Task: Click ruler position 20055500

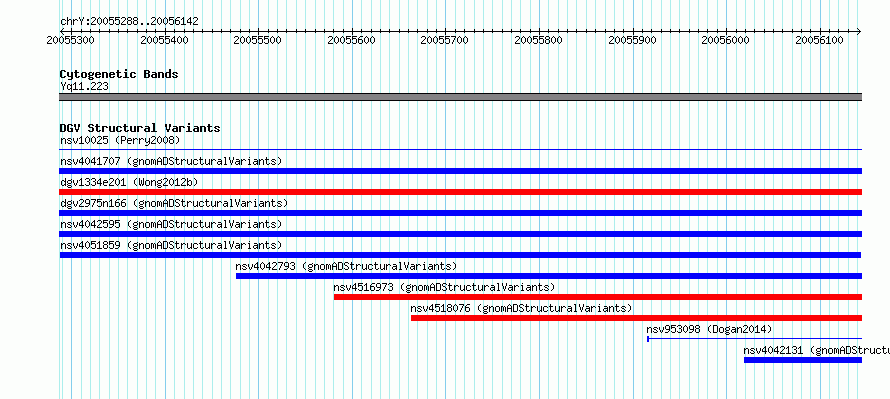Action: 258,40
